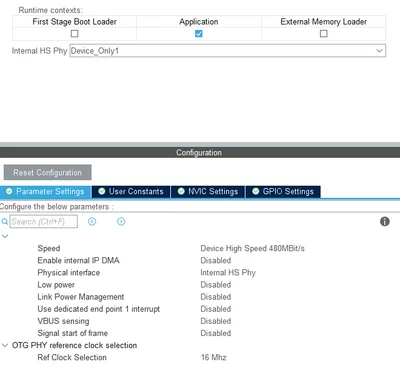
Task: Click Disabled value for Link Power Management
Action: click(216, 297)
